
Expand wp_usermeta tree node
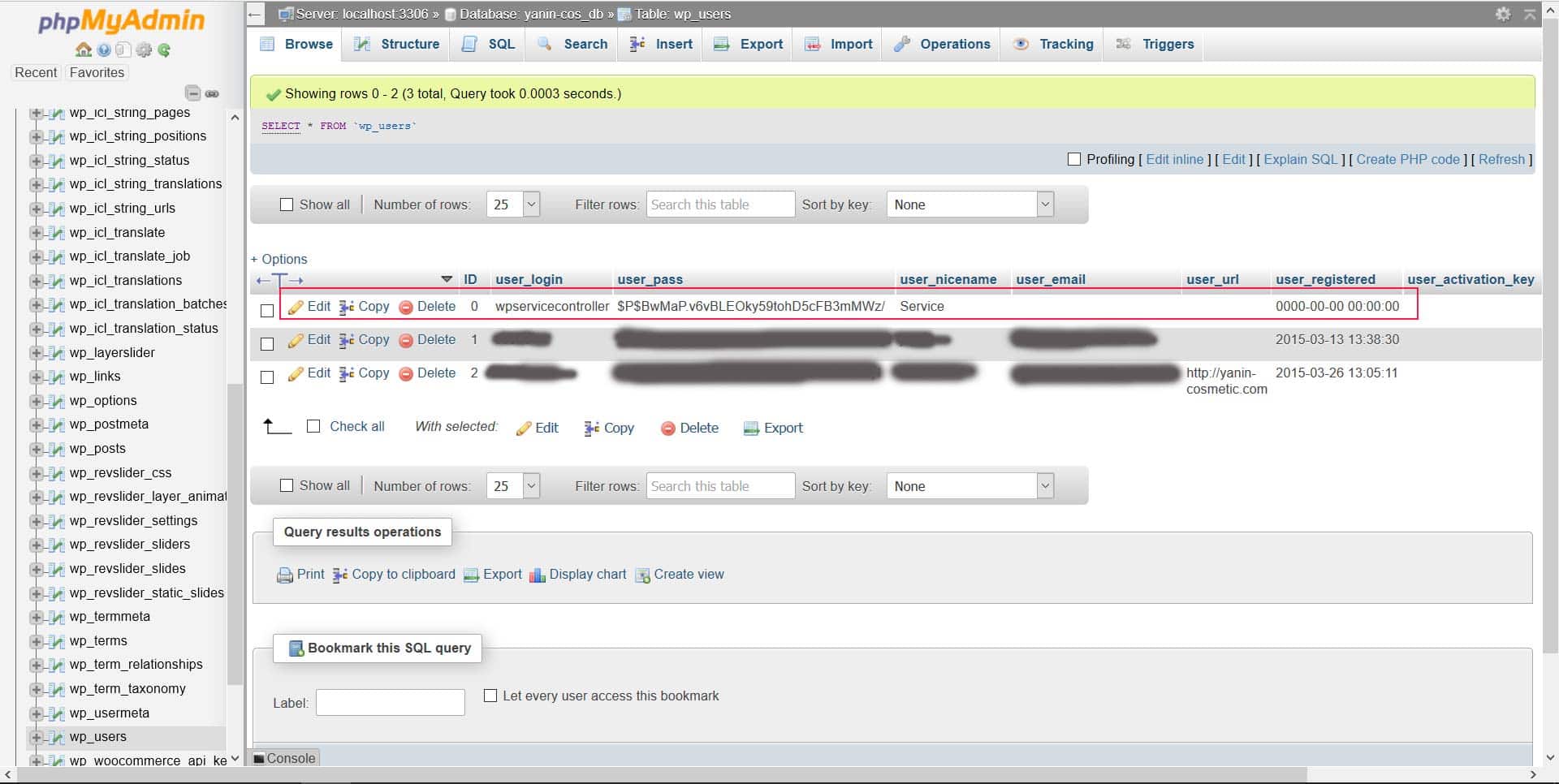point(36,713)
